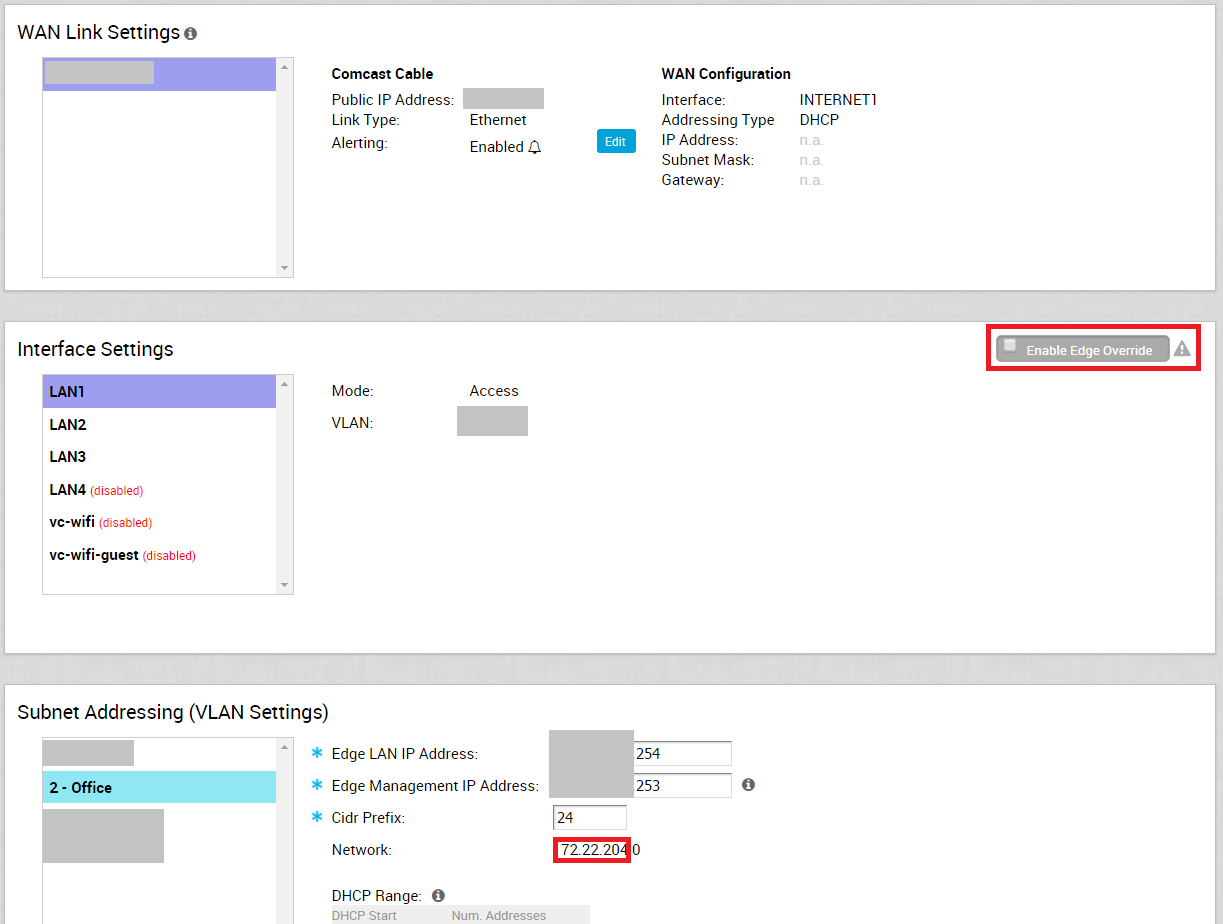This screenshot has height=924, width=1223.
Task: Select LAN2 in the interface list
Action: pyautogui.click(x=159, y=424)
